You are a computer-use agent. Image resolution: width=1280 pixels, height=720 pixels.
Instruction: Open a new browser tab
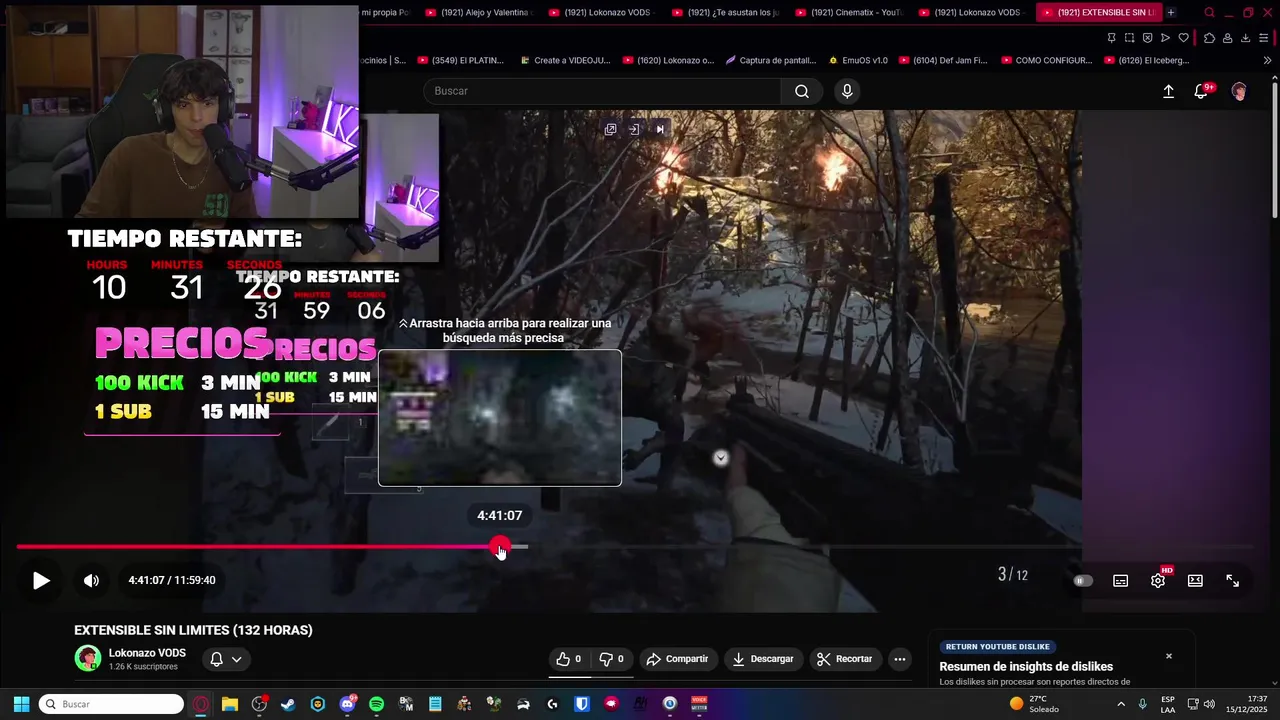[1171, 12]
